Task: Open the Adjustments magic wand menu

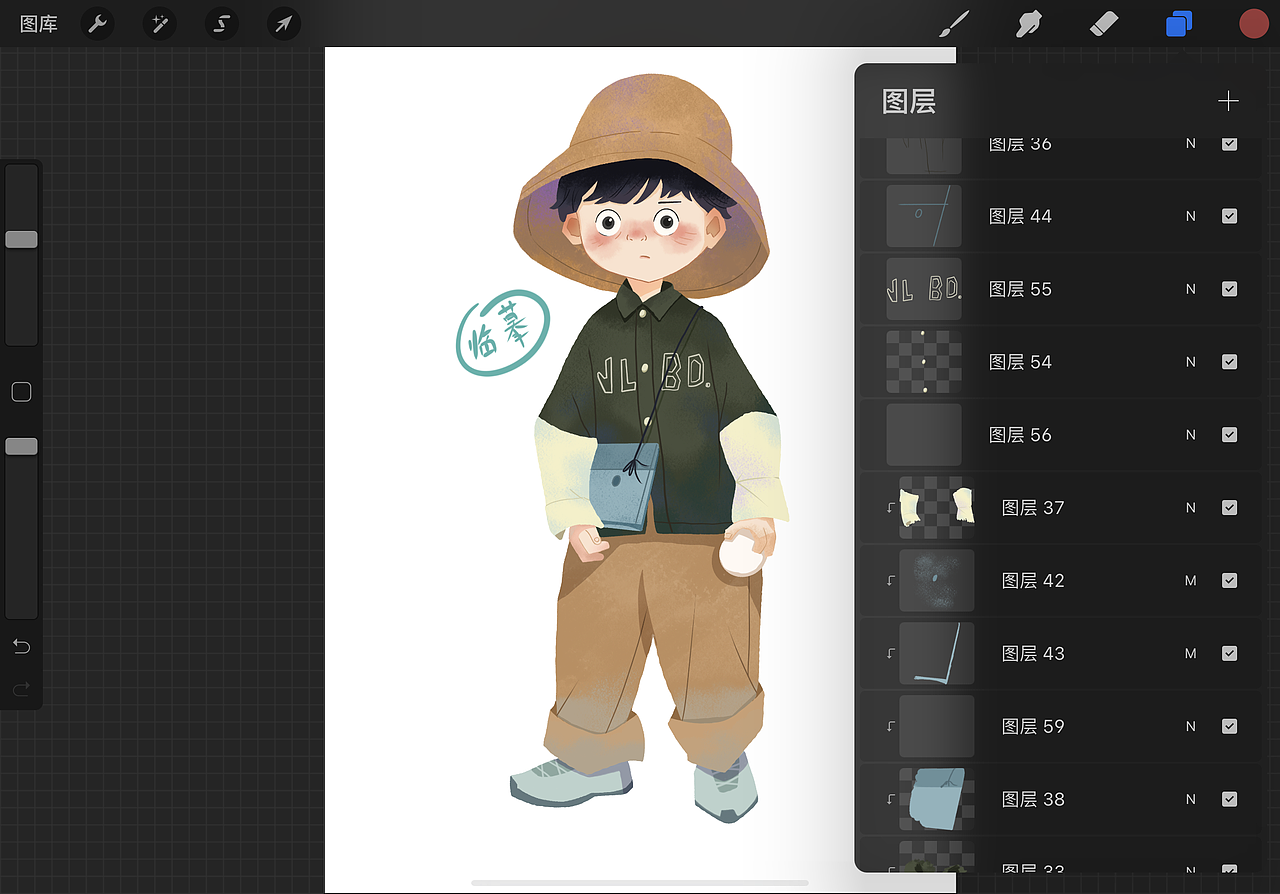Action: (159, 23)
